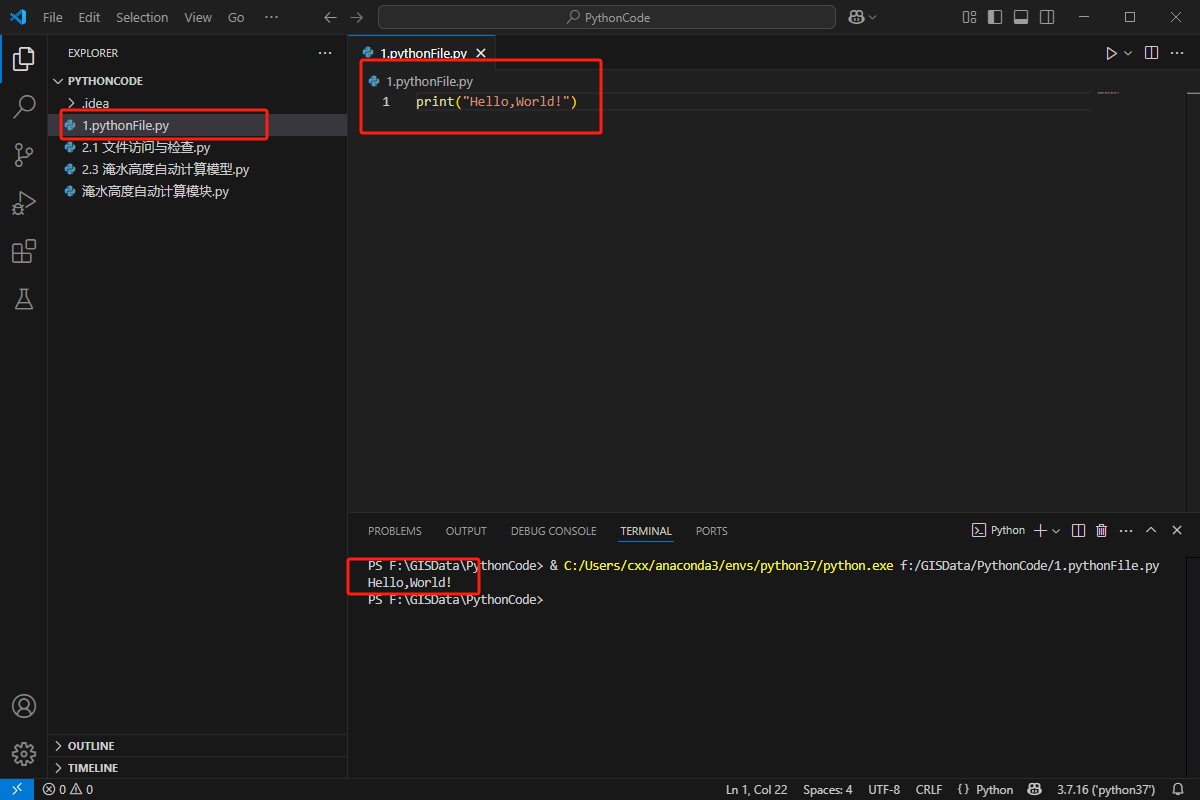Image resolution: width=1200 pixels, height=800 pixels.
Task: Toggle the secondary side bar layout button
Action: pos(1046,17)
